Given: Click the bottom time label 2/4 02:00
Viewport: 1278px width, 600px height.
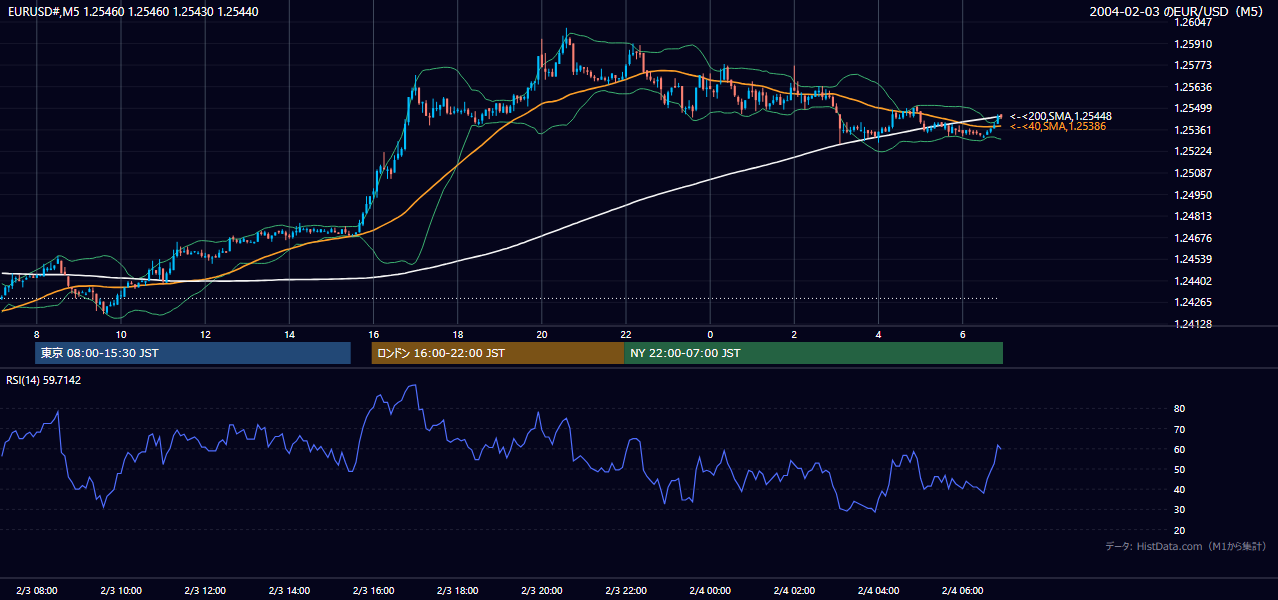Looking at the screenshot, I should click(794, 590).
